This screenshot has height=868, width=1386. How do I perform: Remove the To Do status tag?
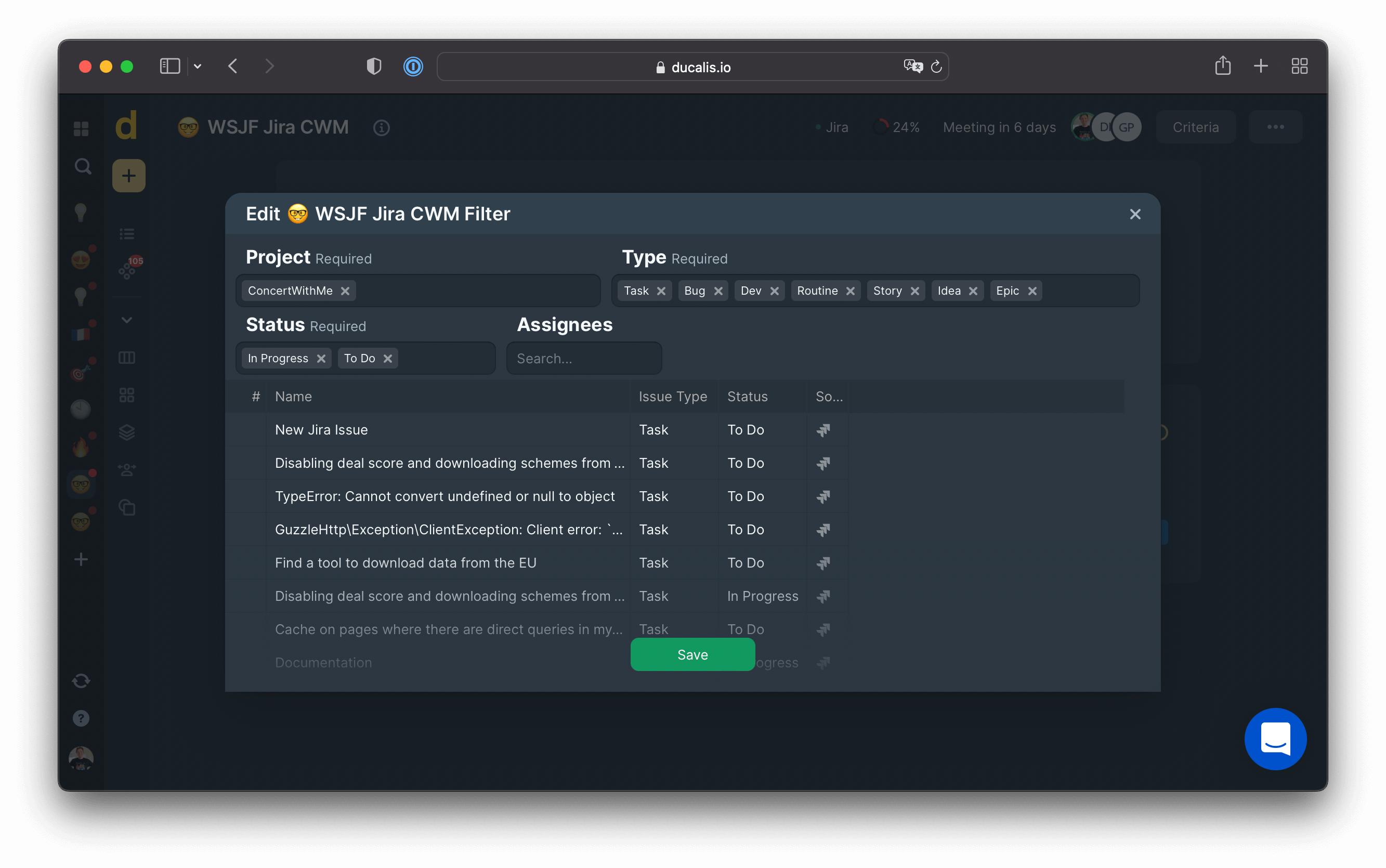pos(388,359)
